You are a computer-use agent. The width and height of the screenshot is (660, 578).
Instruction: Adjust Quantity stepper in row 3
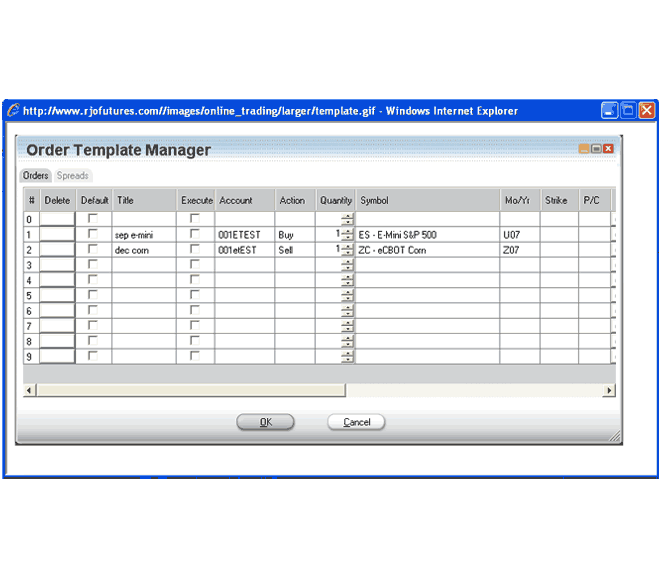click(348, 265)
